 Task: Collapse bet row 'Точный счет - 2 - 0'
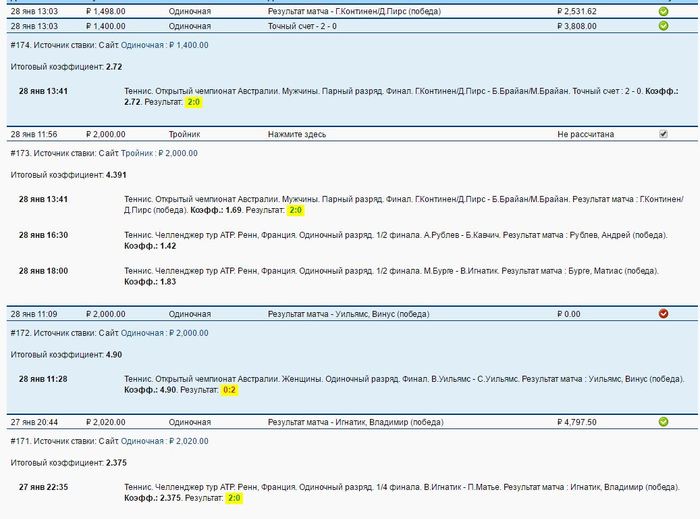(x=352, y=26)
